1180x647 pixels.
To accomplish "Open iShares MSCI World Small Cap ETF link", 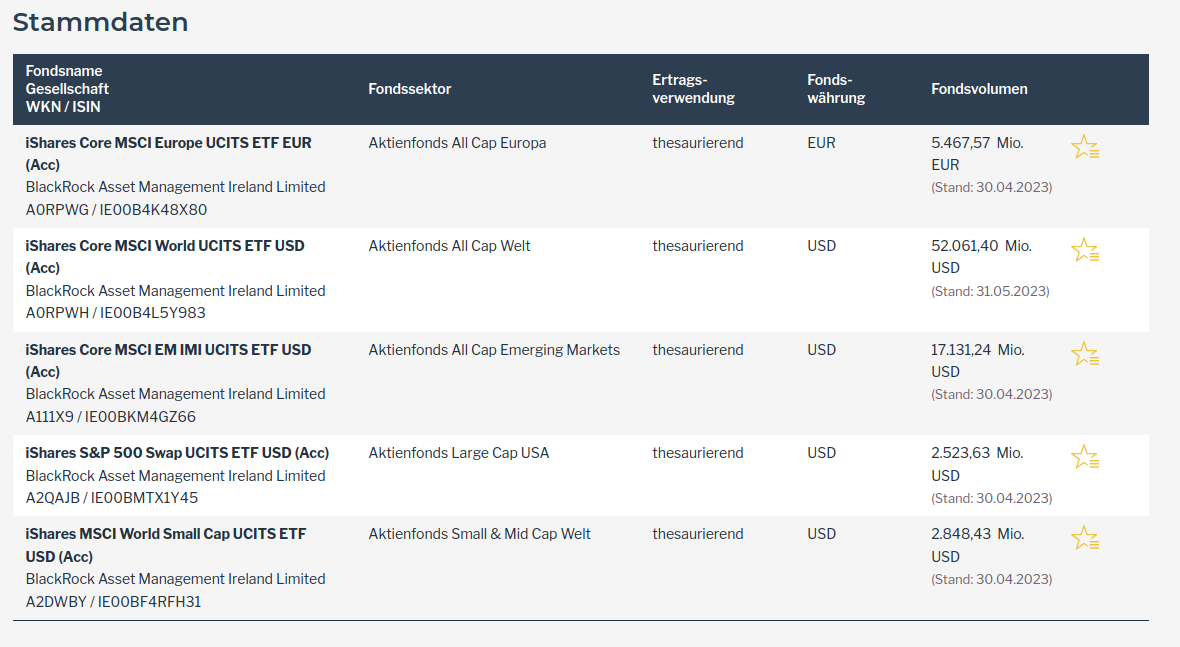I will click(165, 534).
